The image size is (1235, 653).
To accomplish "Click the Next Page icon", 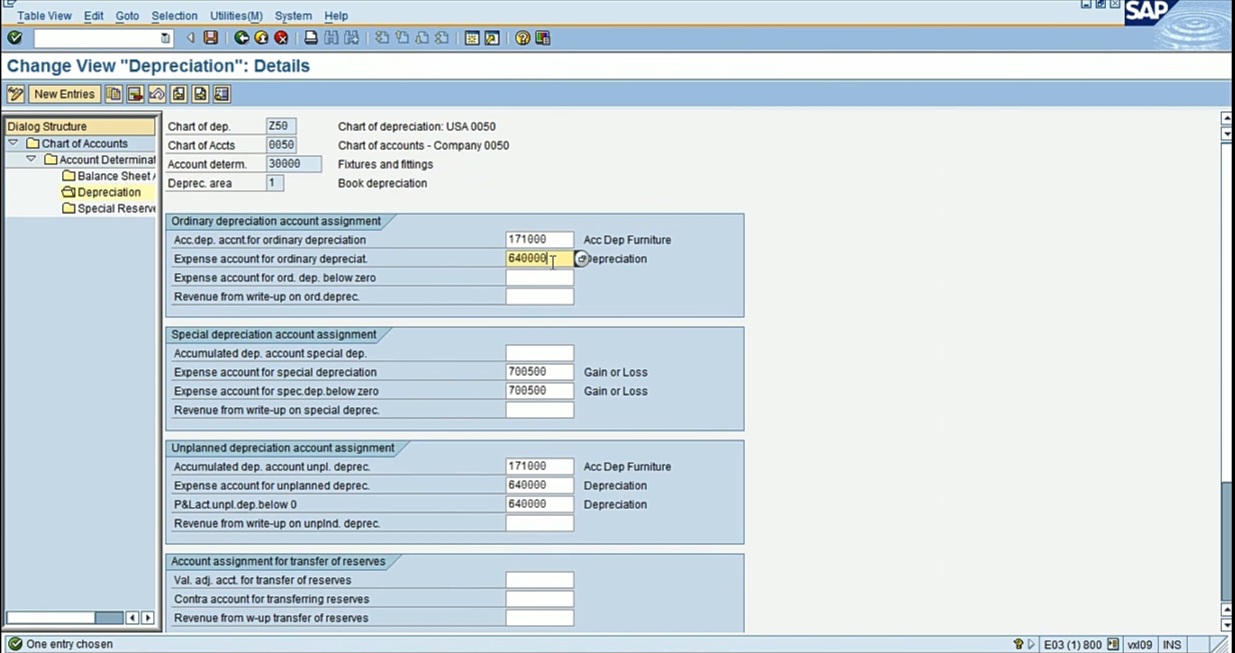I will point(422,38).
